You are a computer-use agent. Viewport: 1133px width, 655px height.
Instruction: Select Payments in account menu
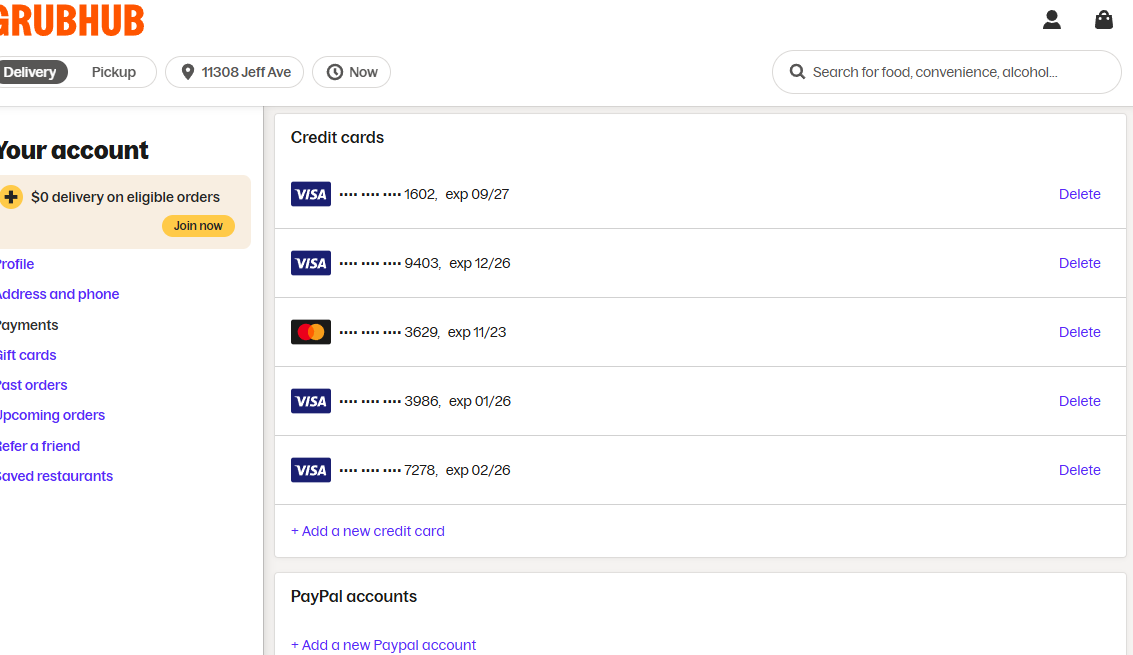[x=29, y=325]
